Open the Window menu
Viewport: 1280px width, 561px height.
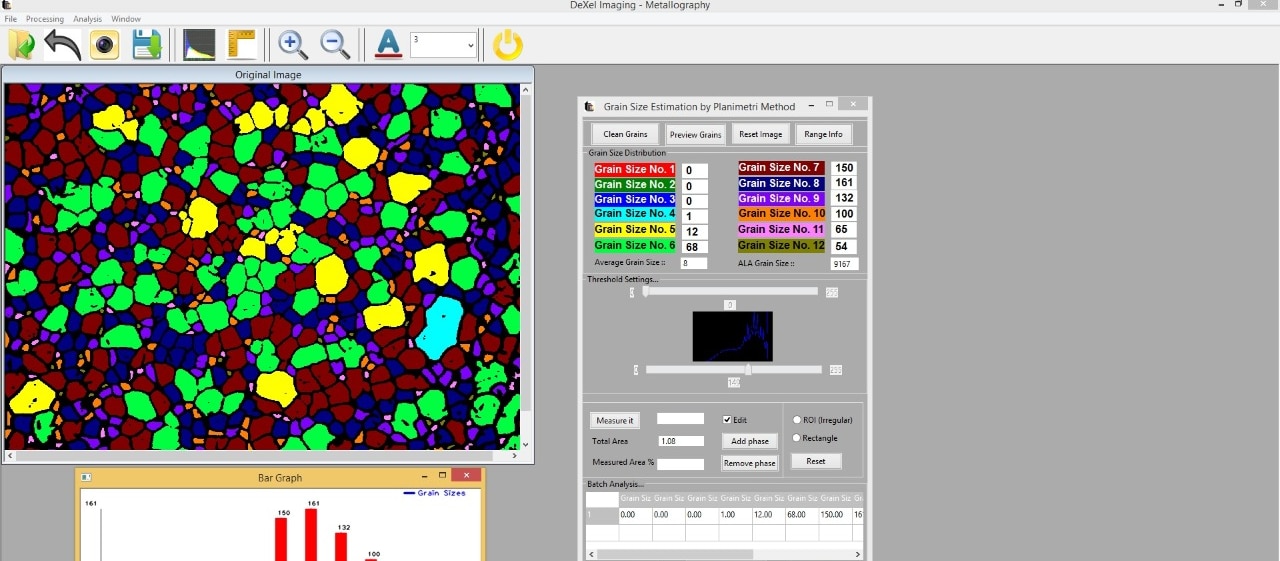point(126,19)
